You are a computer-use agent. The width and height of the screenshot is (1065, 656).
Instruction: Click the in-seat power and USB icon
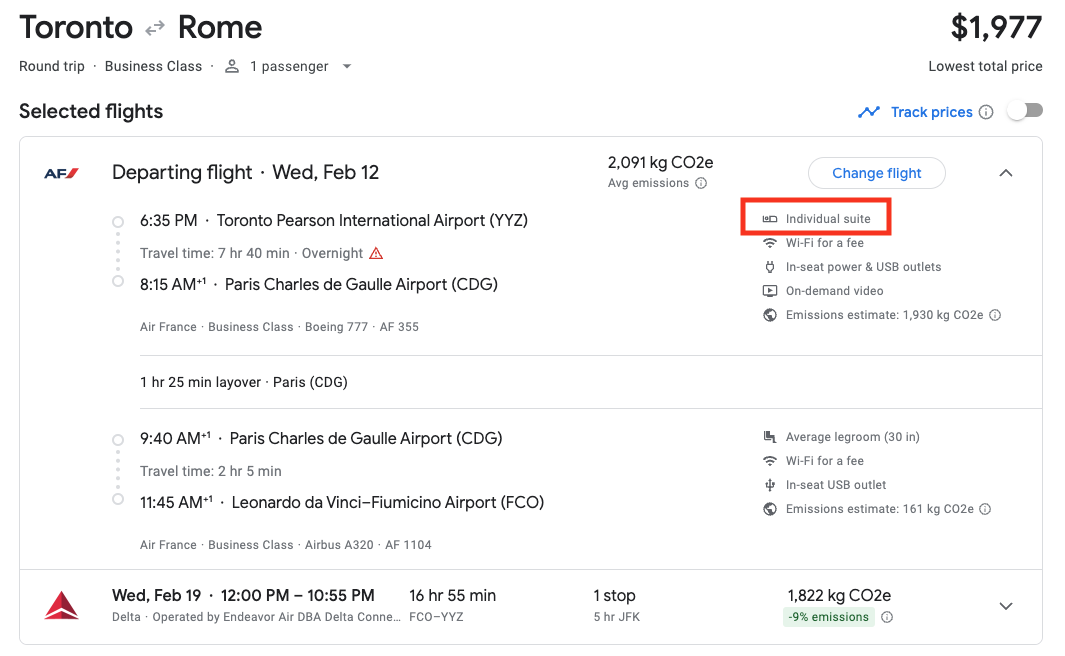(770, 267)
